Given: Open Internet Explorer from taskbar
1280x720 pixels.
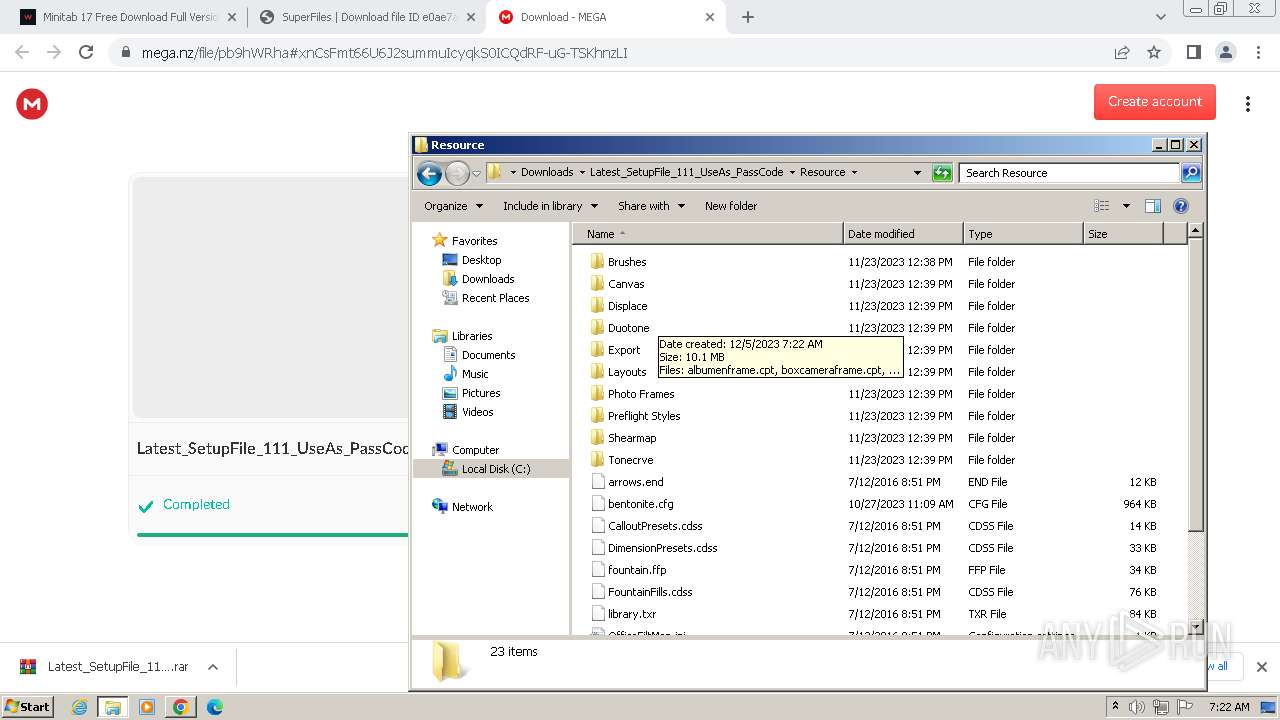Looking at the screenshot, I should [79, 707].
